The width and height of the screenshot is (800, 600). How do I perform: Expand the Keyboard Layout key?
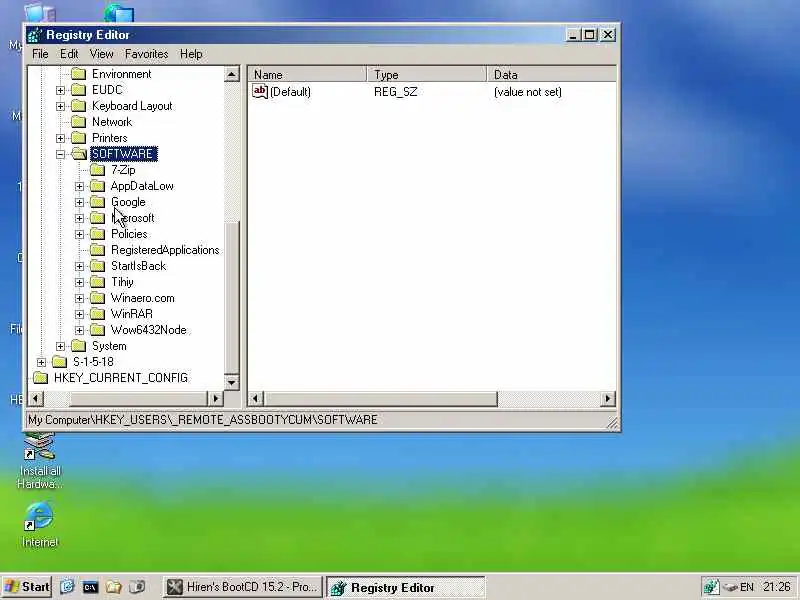coord(60,106)
